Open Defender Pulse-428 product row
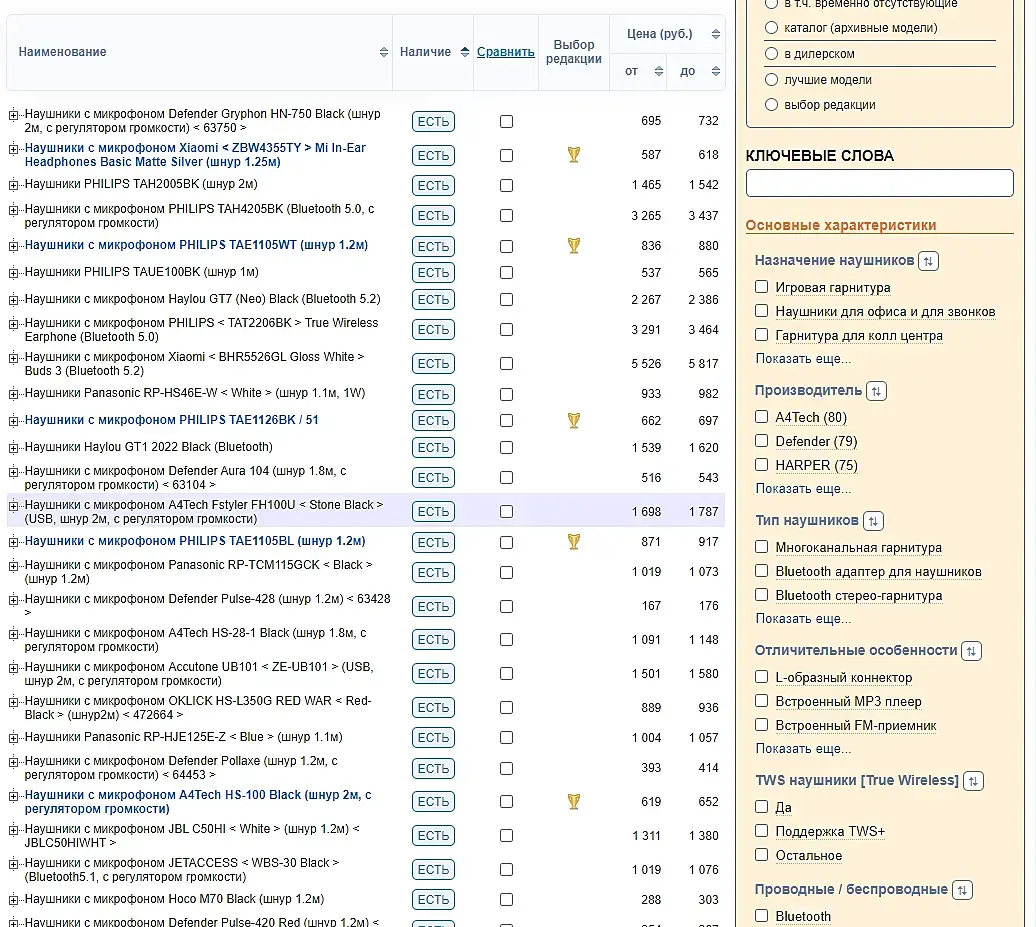This screenshot has width=1036, height=927. [207, 606]
